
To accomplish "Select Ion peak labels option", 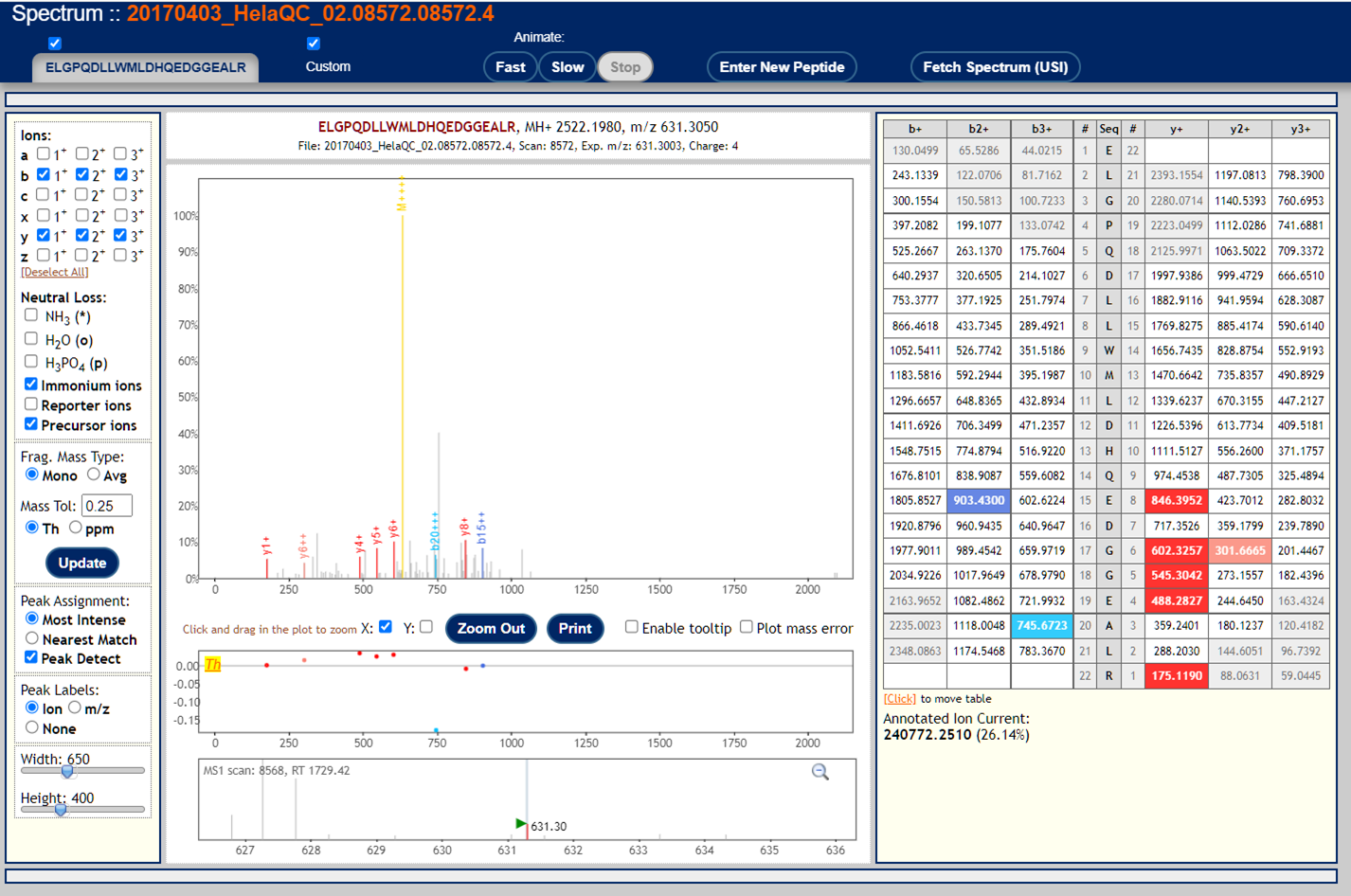I will [32, 708].
